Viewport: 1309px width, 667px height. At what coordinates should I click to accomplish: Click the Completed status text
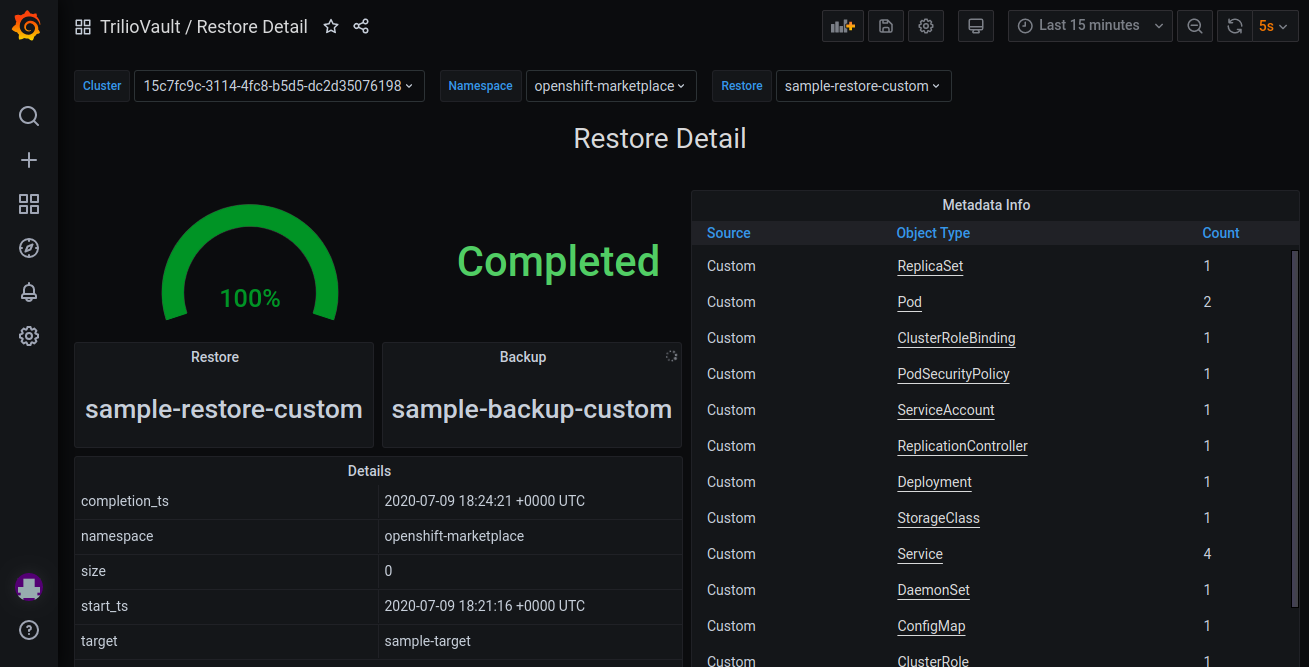click(x=558, y=262)
